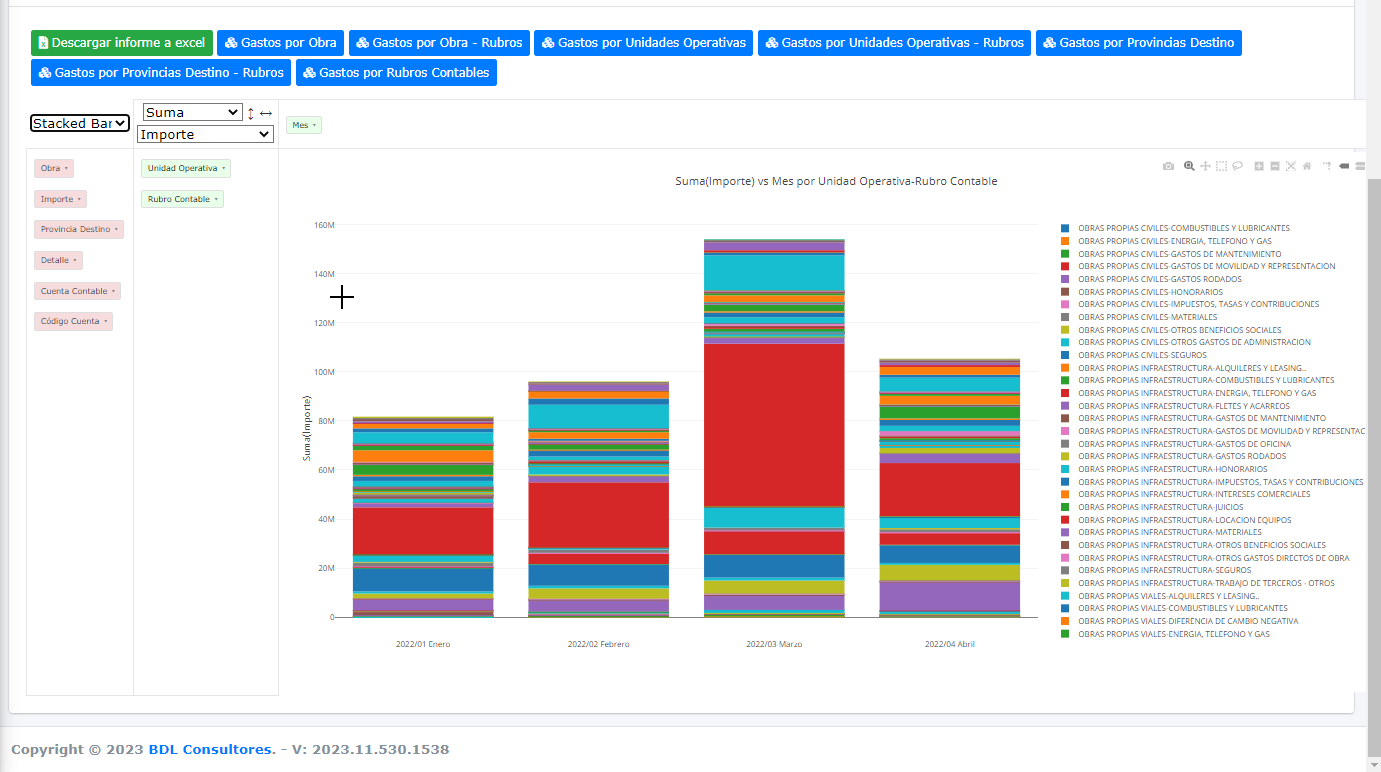Choose the Box Select tool icon
The width and height of the screenshot is (1381, 772).
point(1221,166)
